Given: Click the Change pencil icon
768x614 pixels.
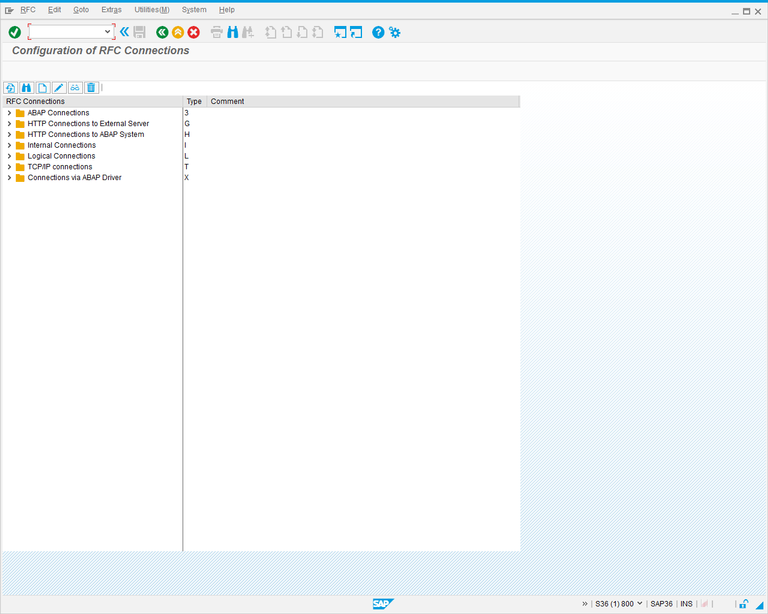Looking at the screenshot, I should pos(59,88).
